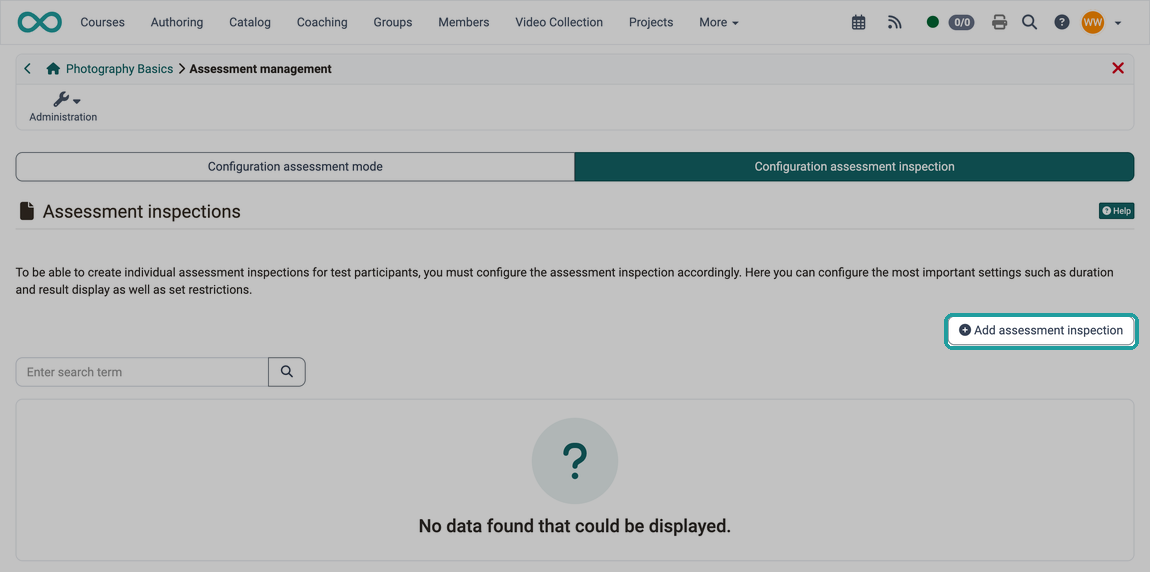
Task: Open the calendar icon in top bar
Action: (x=858, y=22)
